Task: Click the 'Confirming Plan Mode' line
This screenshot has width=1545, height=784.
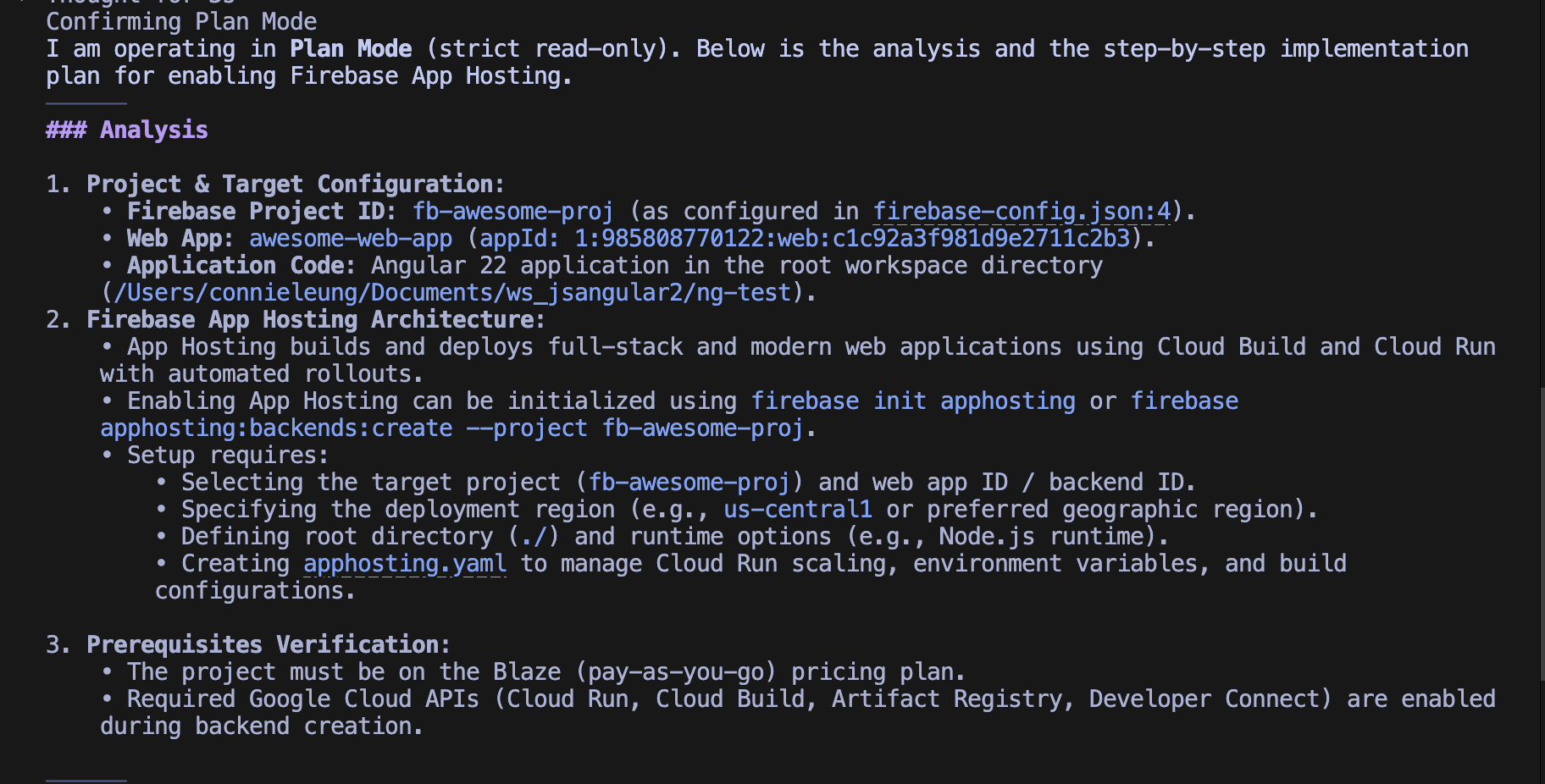Action: (x=181, y=21)
